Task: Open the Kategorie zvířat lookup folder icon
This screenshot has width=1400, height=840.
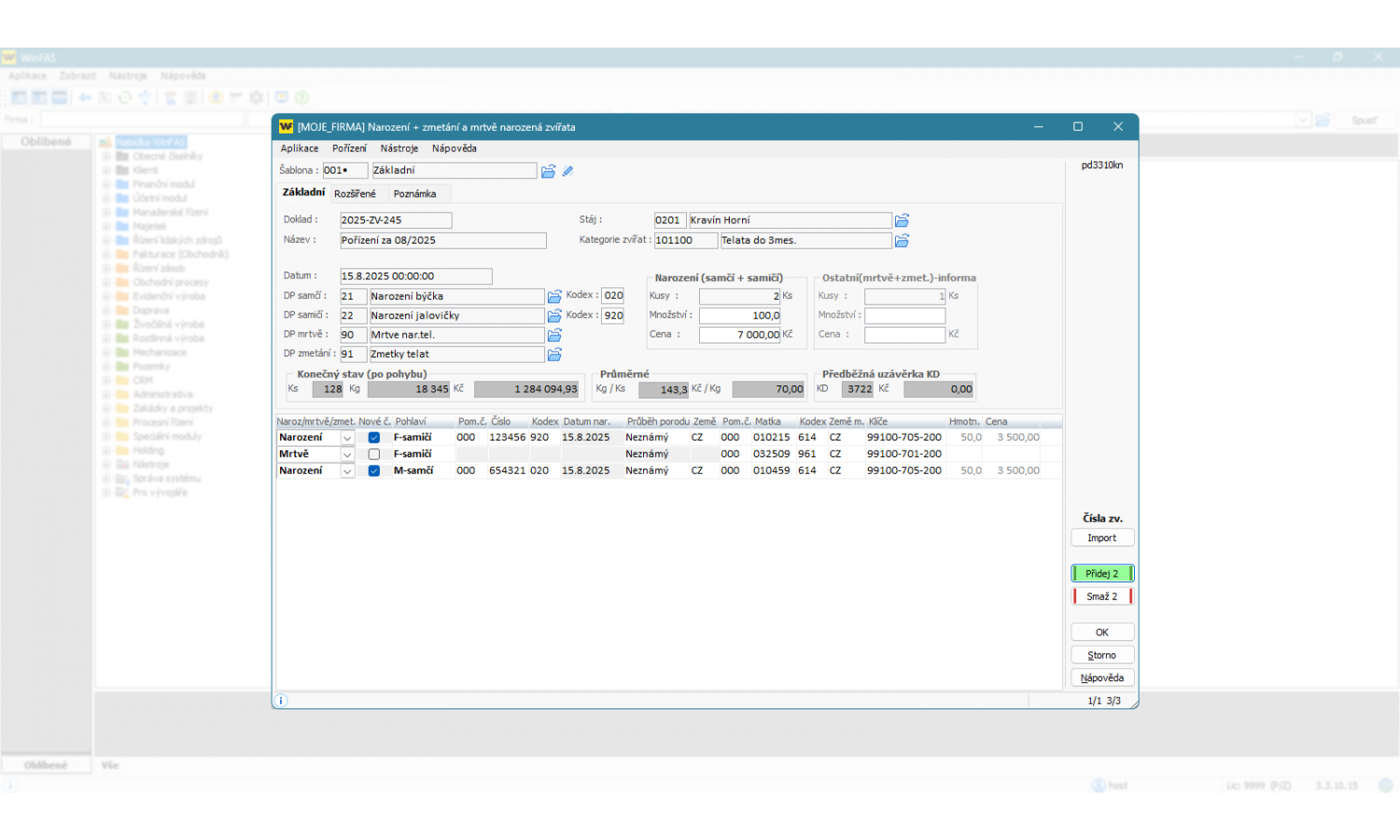Action: [902, 241]
